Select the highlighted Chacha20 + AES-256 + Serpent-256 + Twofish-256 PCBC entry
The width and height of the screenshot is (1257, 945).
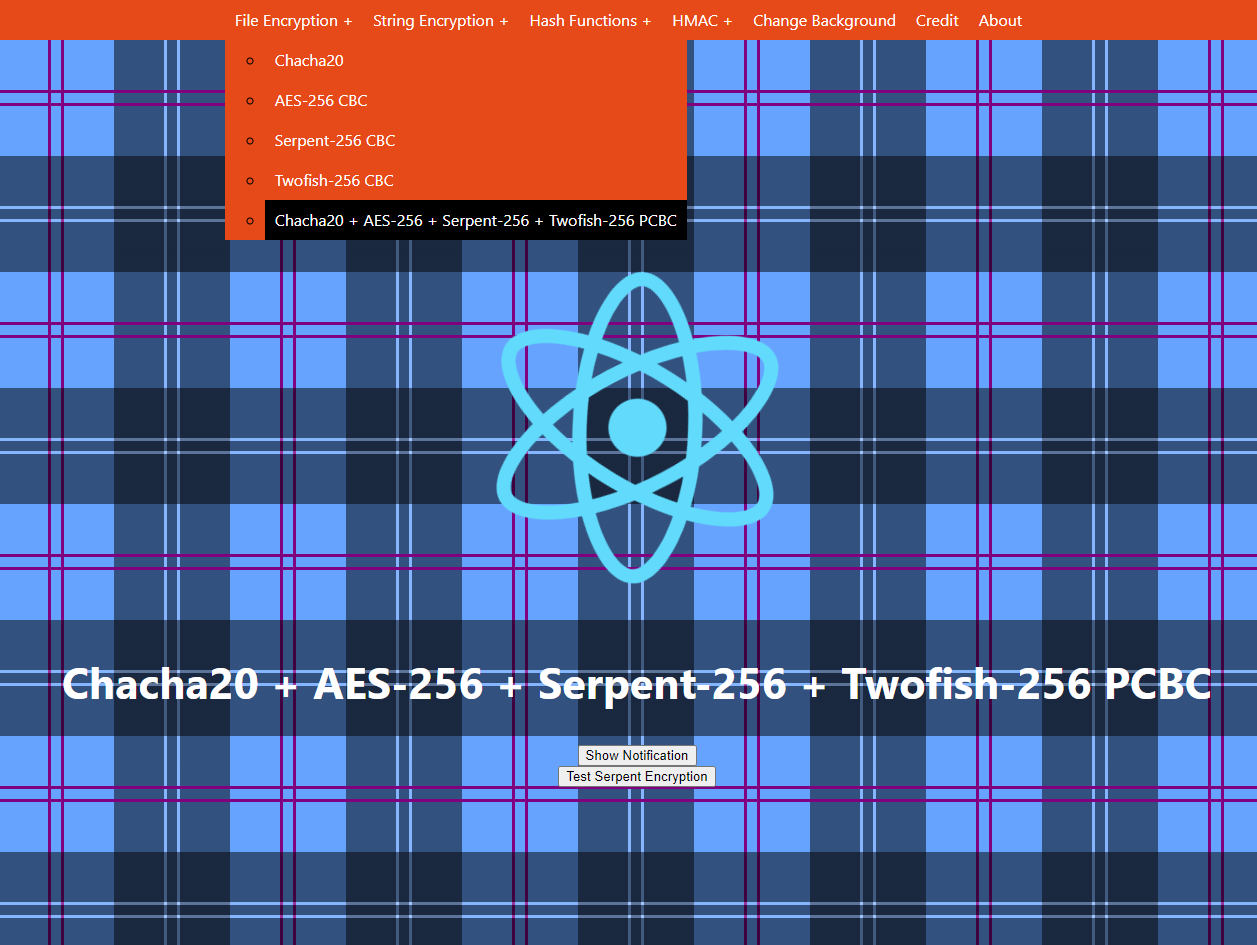tap(476, 220)
